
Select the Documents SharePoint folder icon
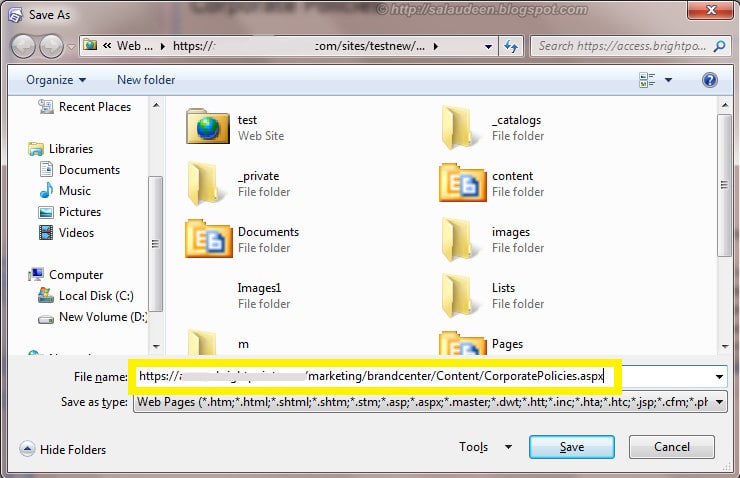point(209,239)
